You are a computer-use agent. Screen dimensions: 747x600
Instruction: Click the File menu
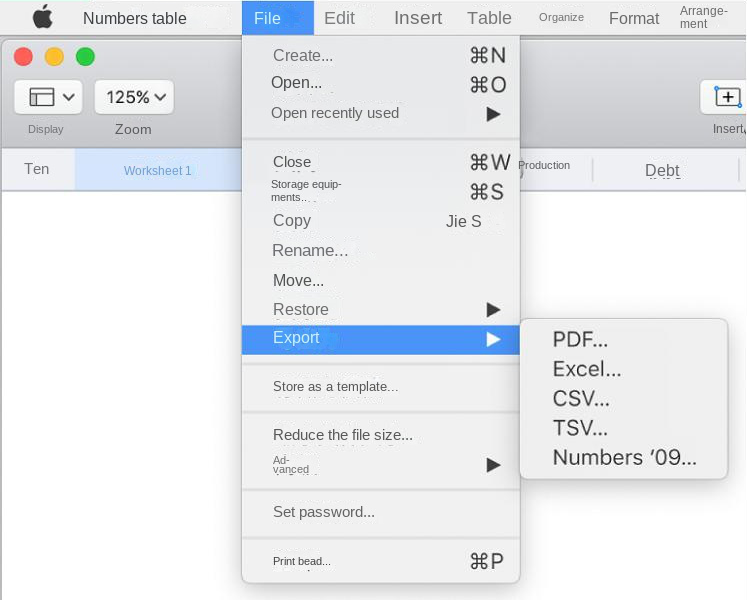coord(278,18)
